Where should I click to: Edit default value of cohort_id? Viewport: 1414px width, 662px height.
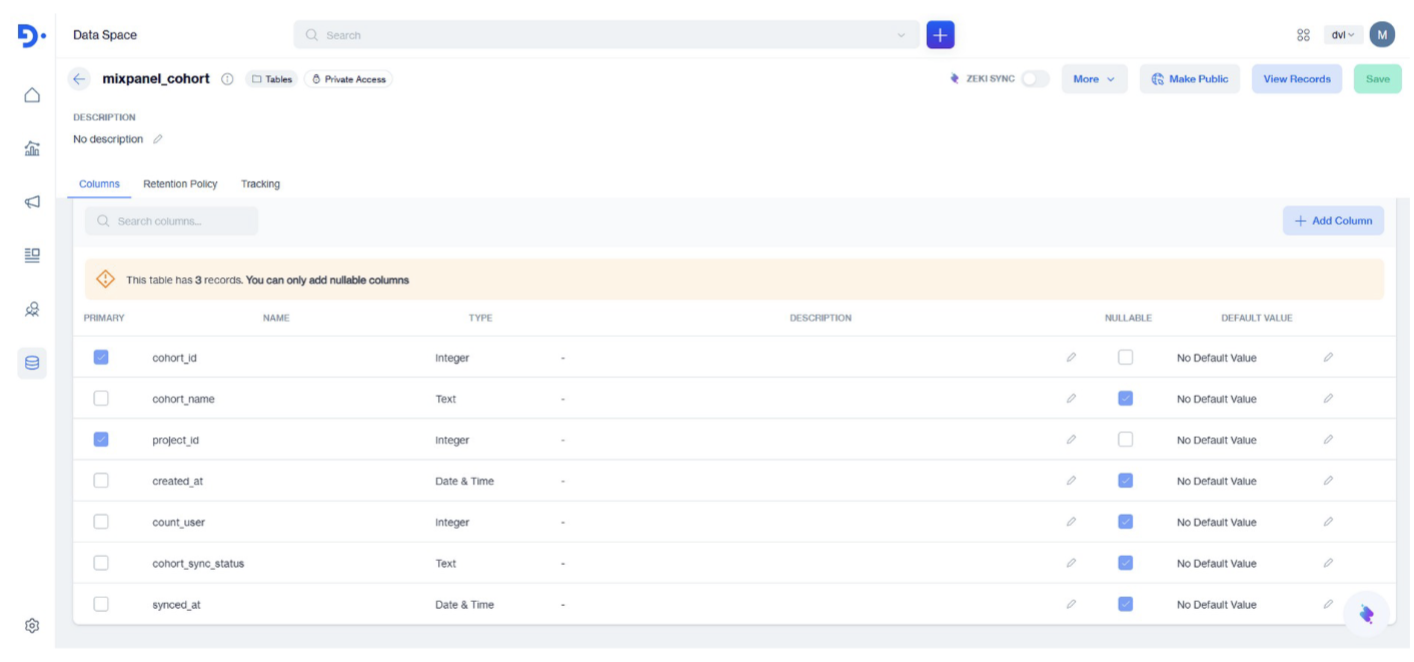tap(1328, 357)
